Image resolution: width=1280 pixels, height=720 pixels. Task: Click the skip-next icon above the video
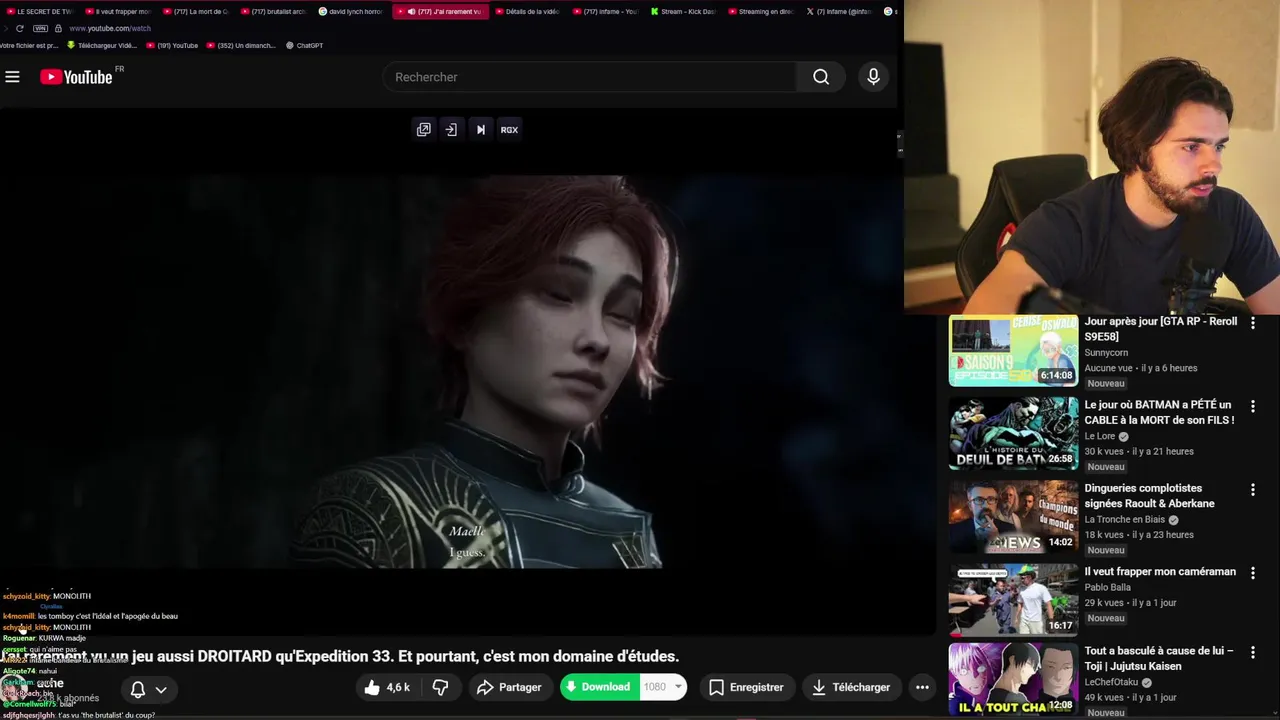tap(481, 130)
